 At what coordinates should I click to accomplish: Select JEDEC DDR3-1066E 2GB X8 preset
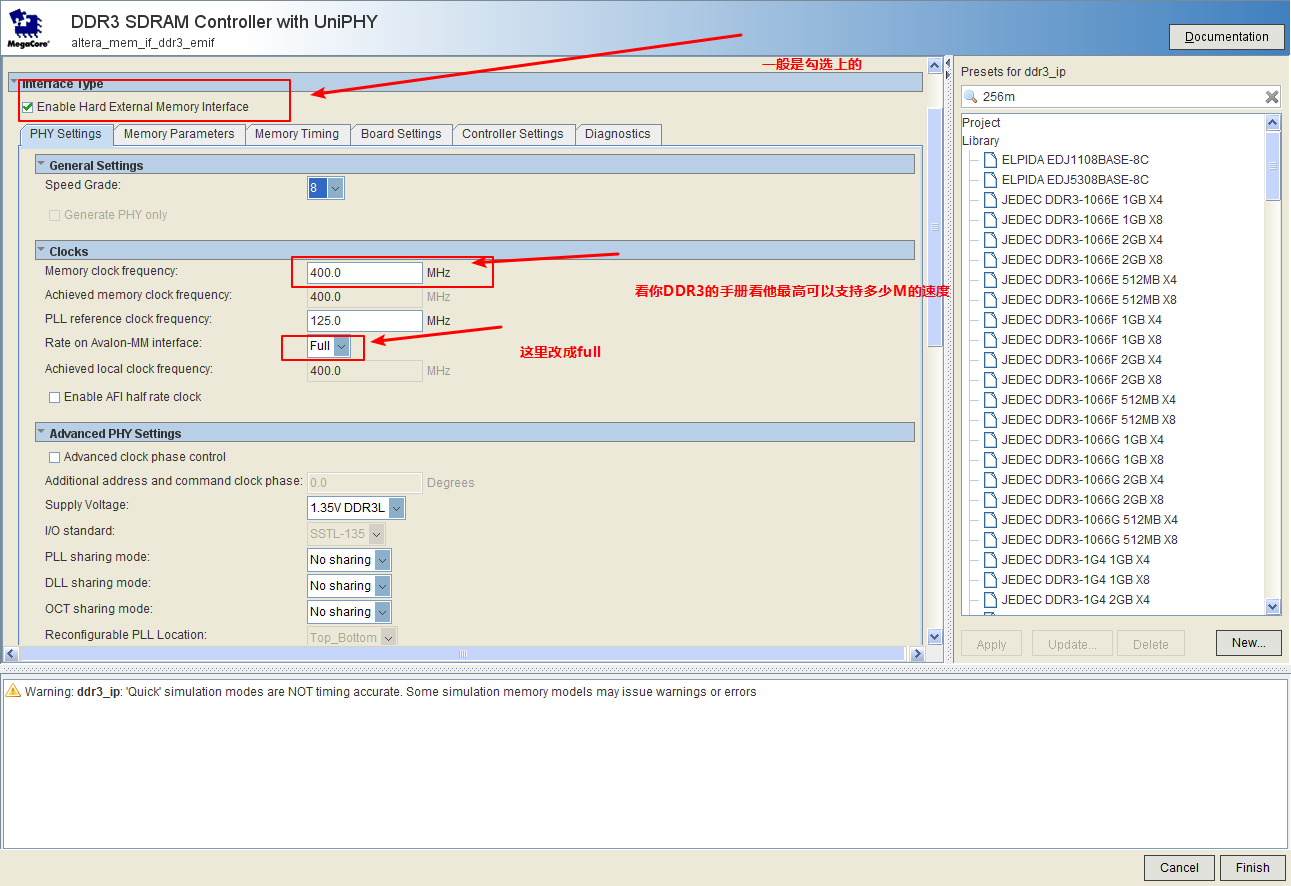pos(1082,260)
